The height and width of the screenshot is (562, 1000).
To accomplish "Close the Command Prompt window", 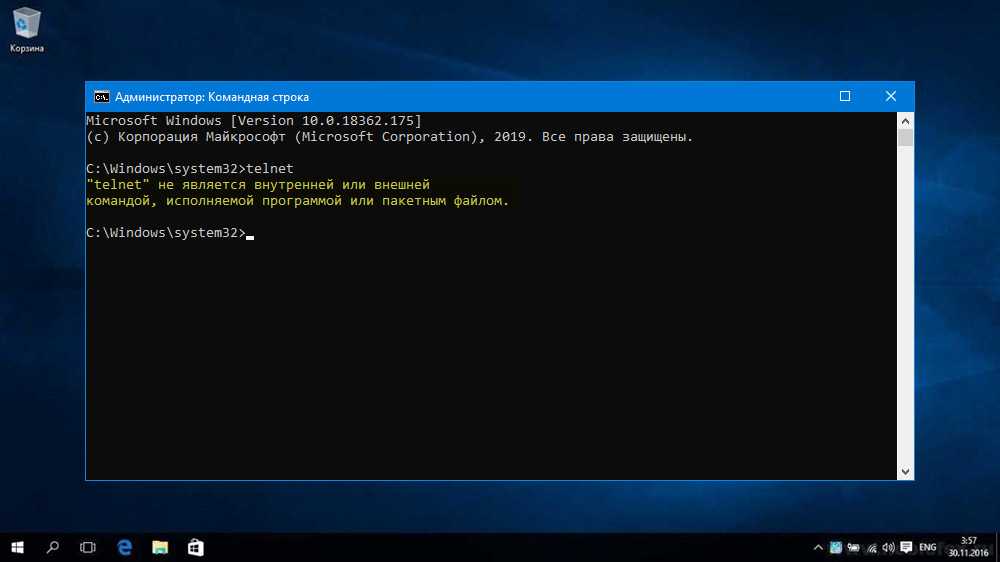I will point(891,96).
